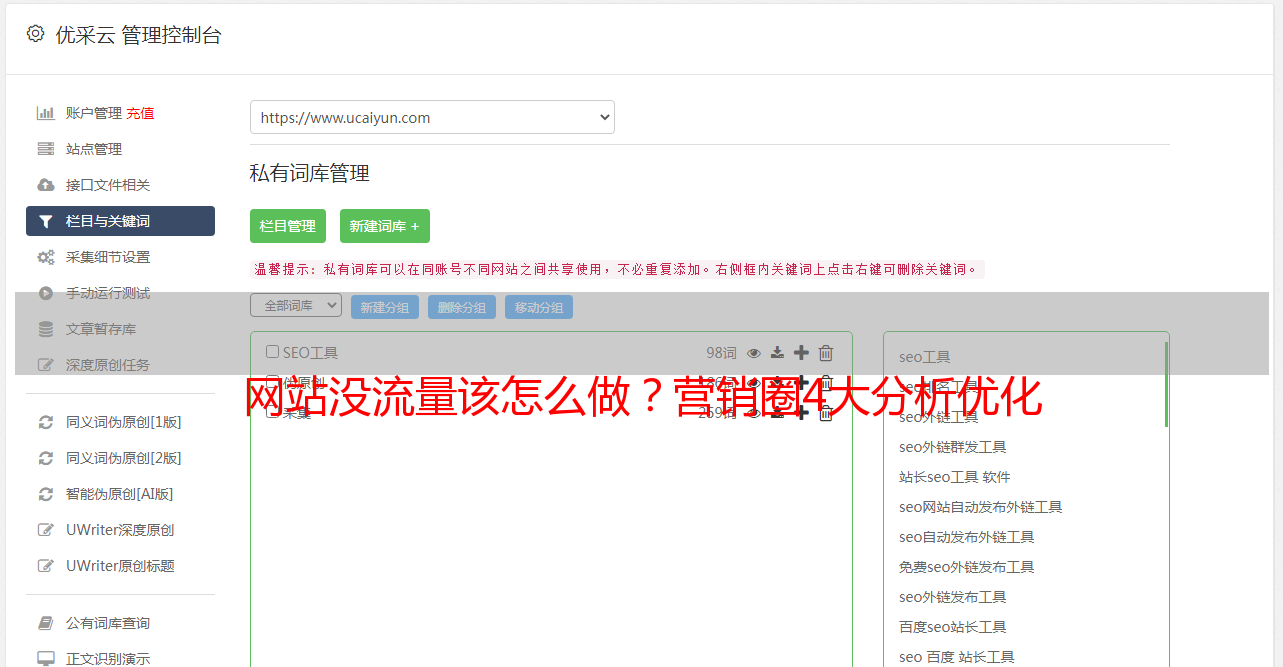The height and width of the screenshot is (667, 1283).
Task: Click the gears icon for 采集细节设置
Action: click(x=45, y=257)
